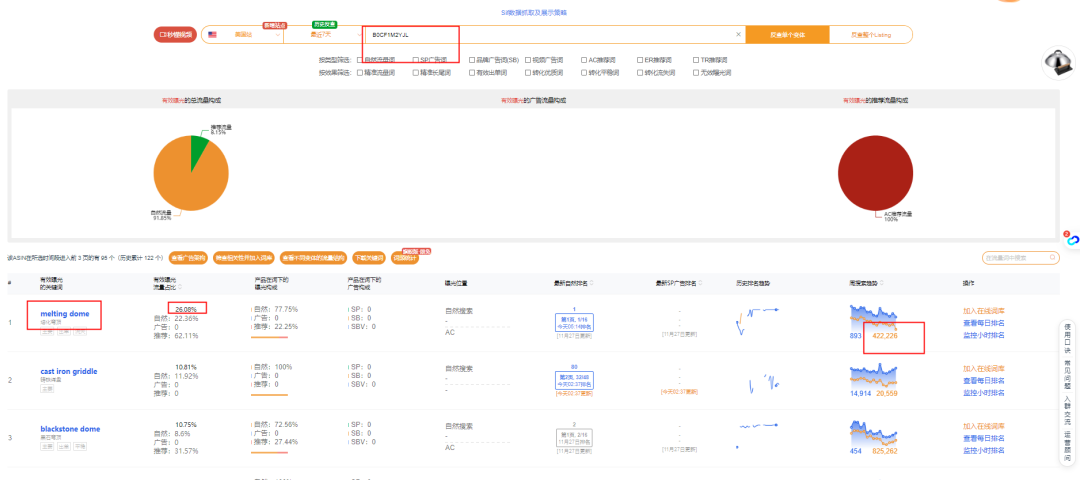Click search volume 825,262 for blackstone dome

point(884,450)
